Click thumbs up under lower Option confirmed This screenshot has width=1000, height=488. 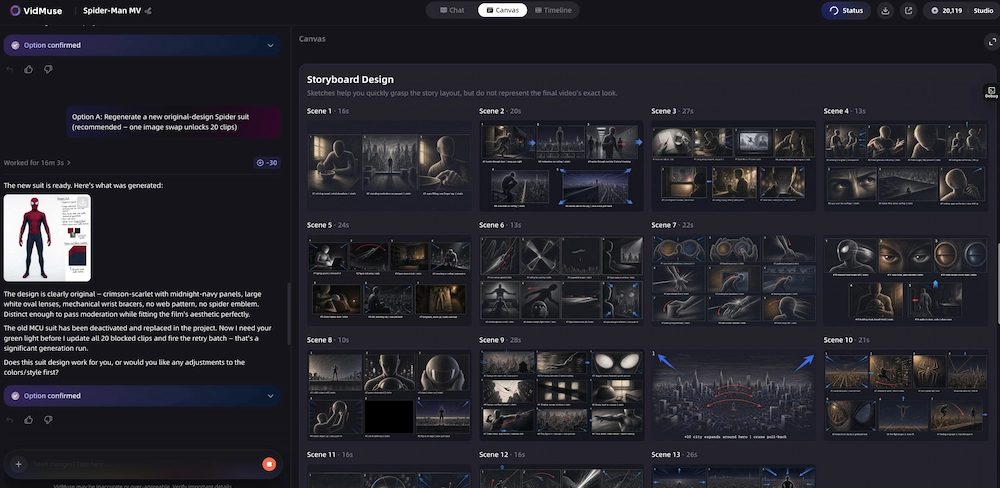(29, 420)
